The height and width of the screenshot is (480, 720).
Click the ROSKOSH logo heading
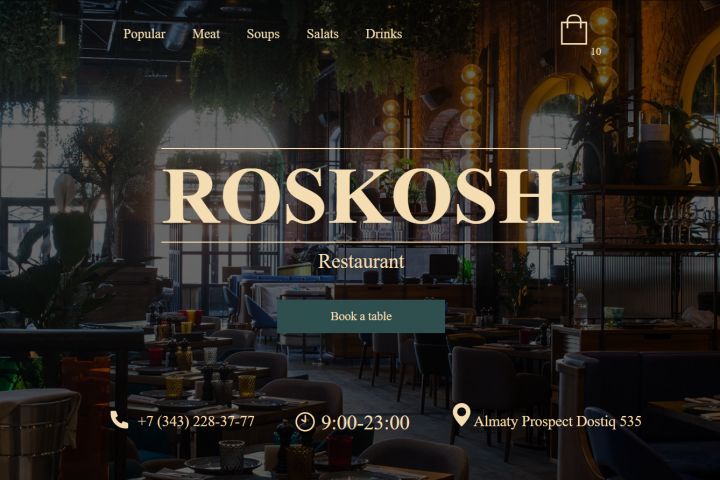[x=361, y=196]
